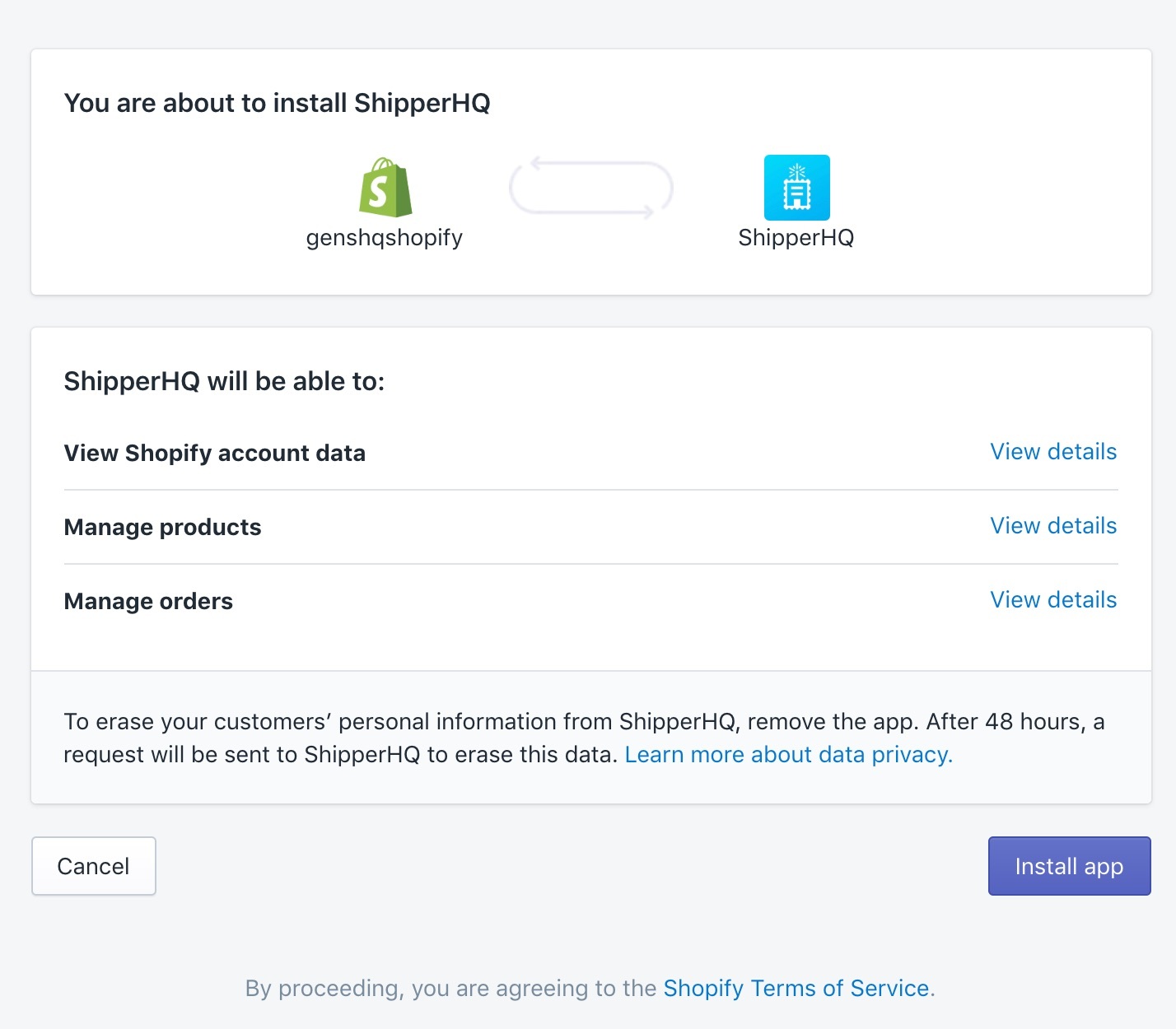This screenshot has height=1029, width=1176.
Task: Open the Shopify Terms of Service link
Action: point(796,988)
